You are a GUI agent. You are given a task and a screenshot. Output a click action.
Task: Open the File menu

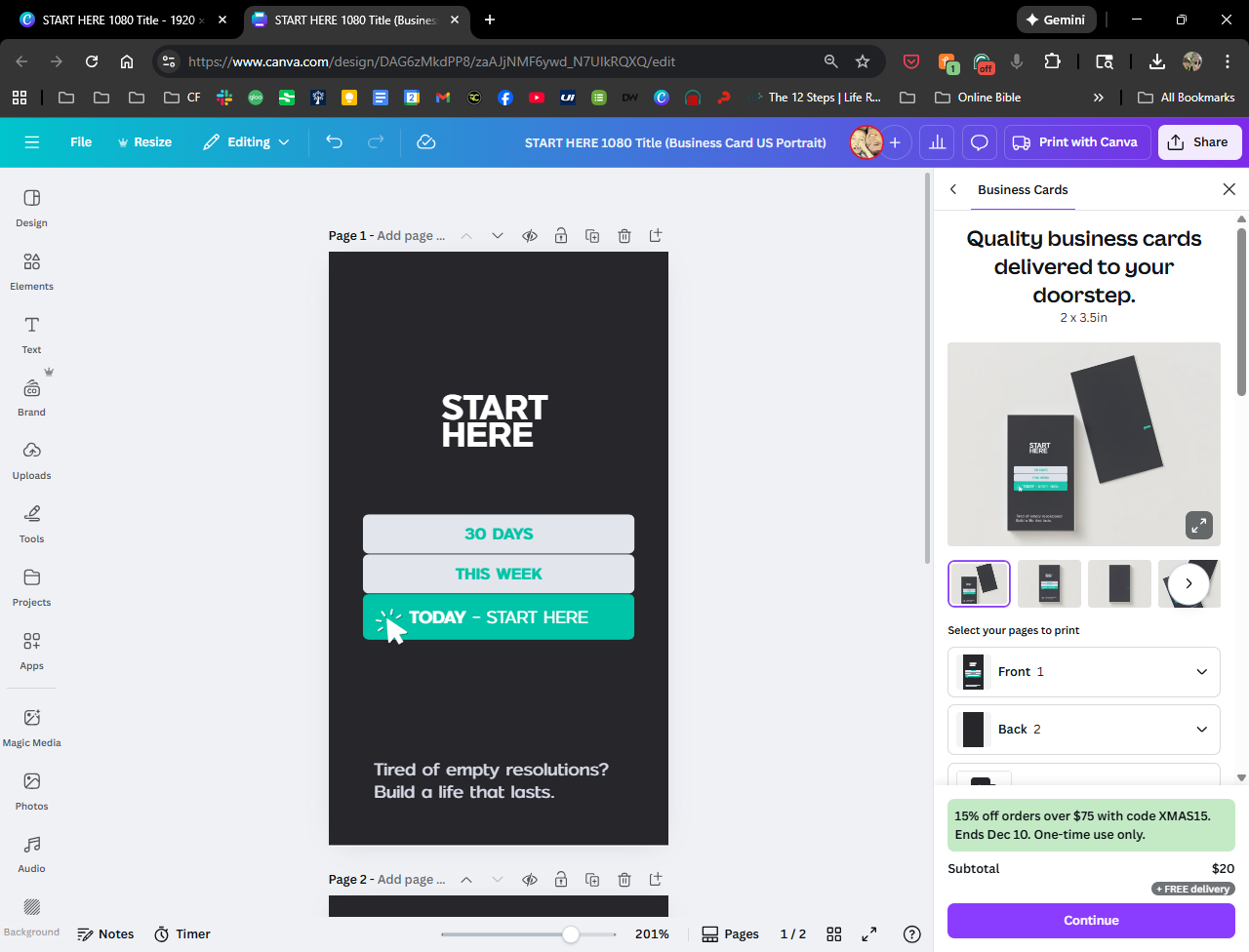pos(81,142)
